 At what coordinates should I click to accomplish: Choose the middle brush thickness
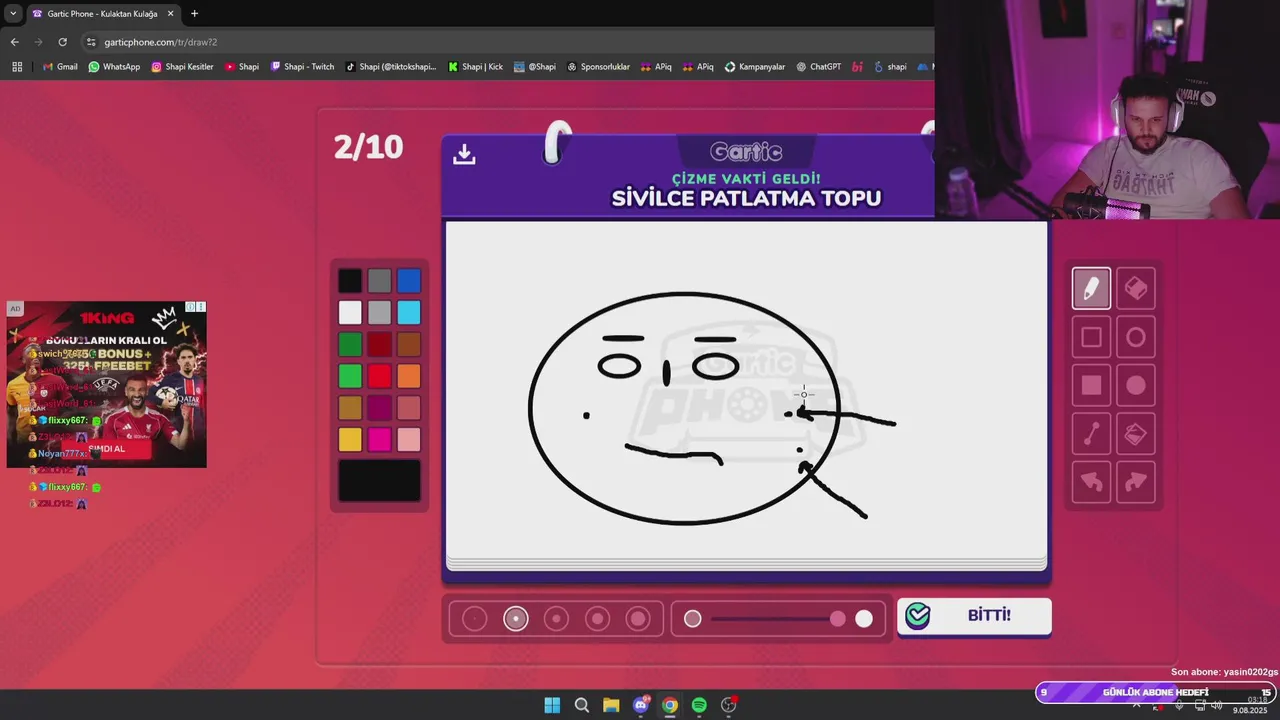tap(556, 619)
